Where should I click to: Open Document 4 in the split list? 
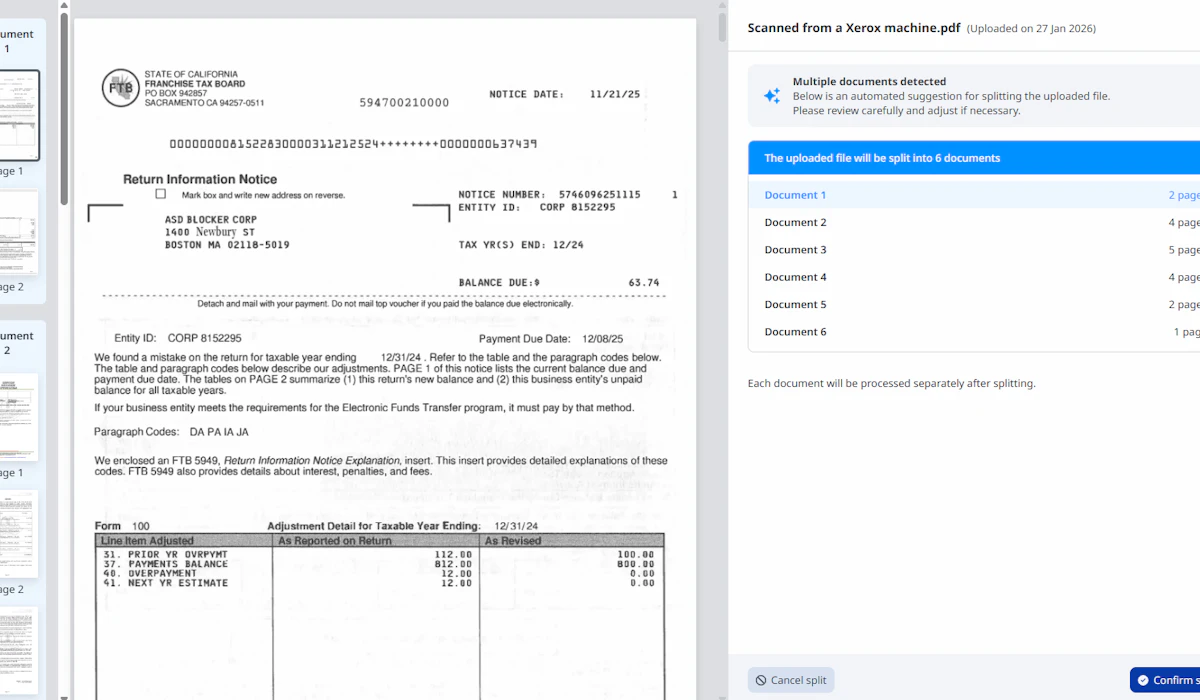click(974, 277)
